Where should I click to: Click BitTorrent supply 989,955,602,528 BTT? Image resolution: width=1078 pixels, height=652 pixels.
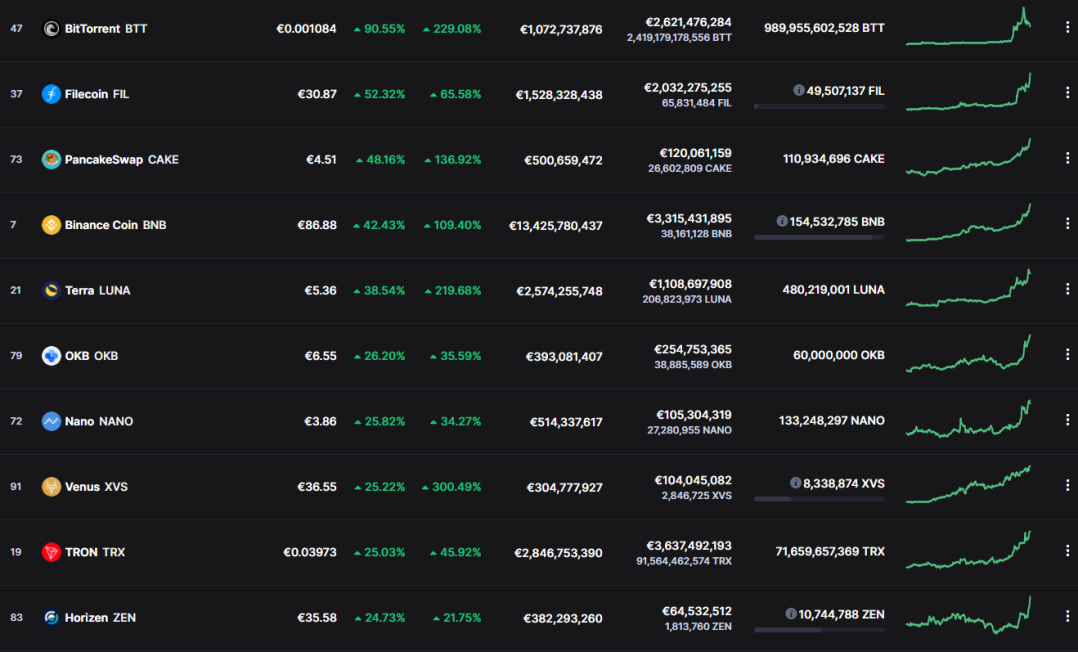[824, 28]
